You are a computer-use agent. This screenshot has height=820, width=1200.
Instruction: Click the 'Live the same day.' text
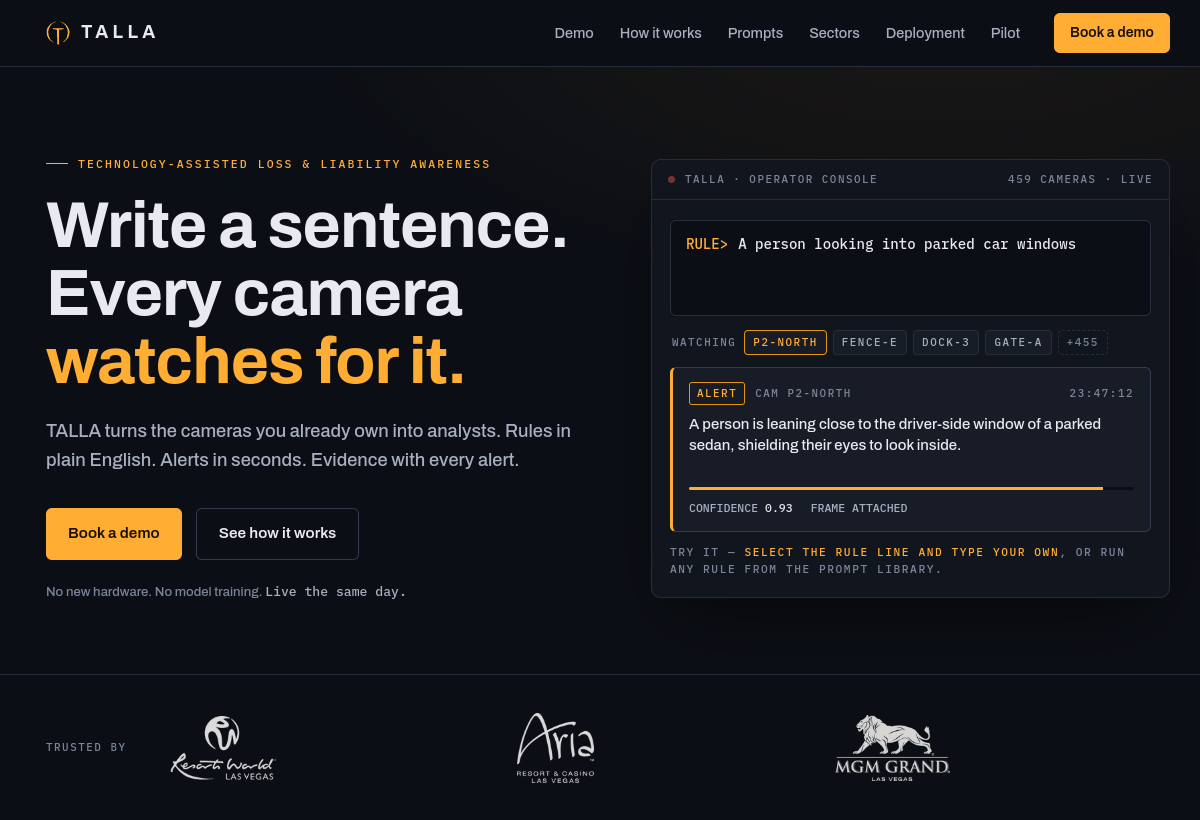pos(336,592)
